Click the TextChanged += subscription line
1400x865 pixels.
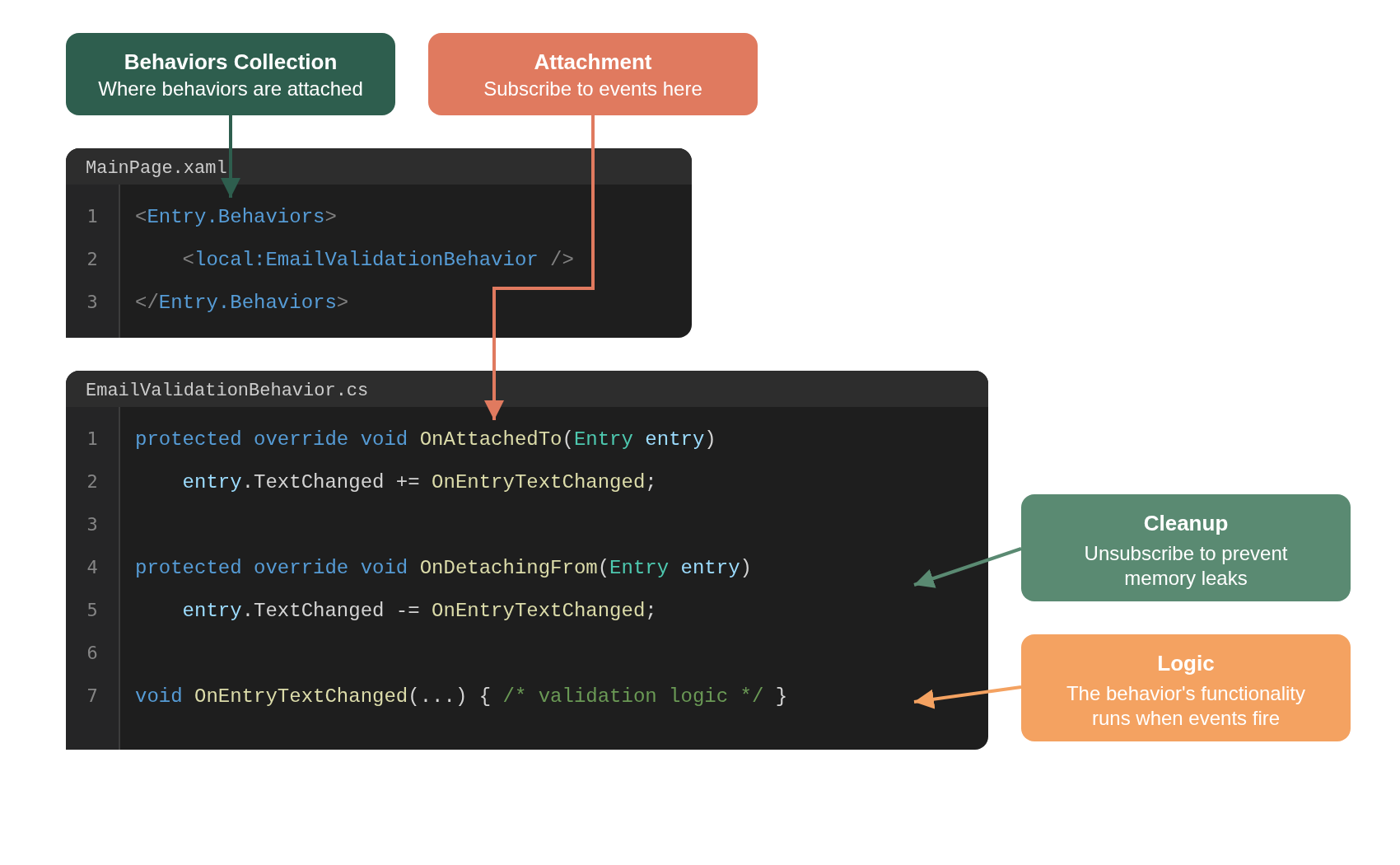point(419,482)
